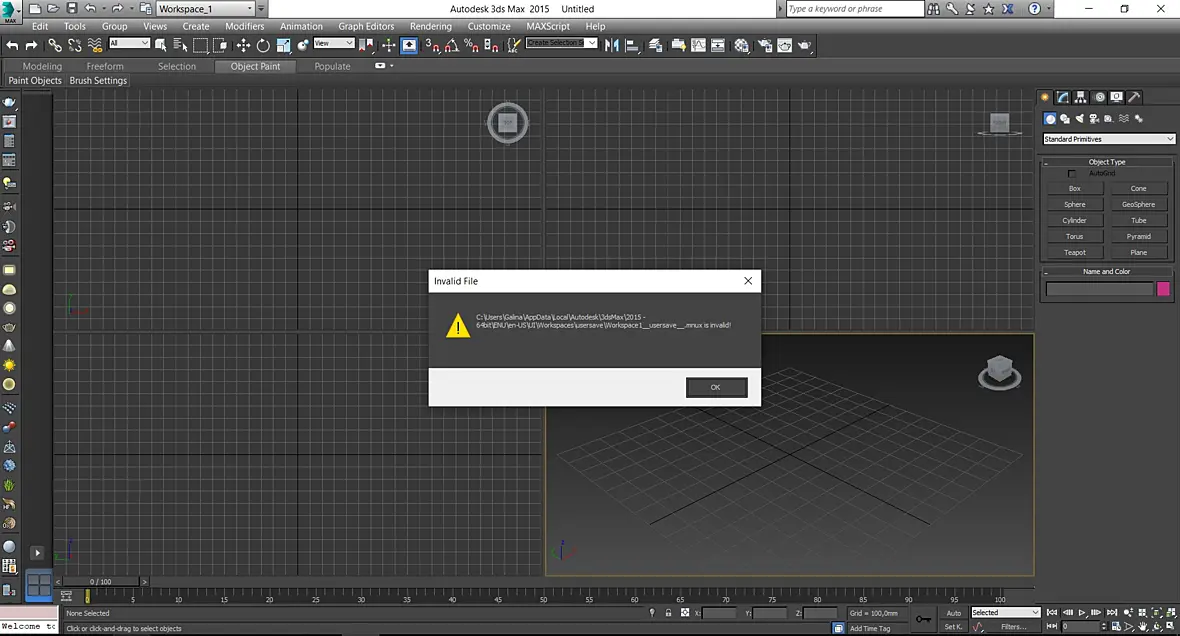Screen dimensions: 1180x636
Task: Collapse the Name and Color rollout
Action: point(1106,272)
